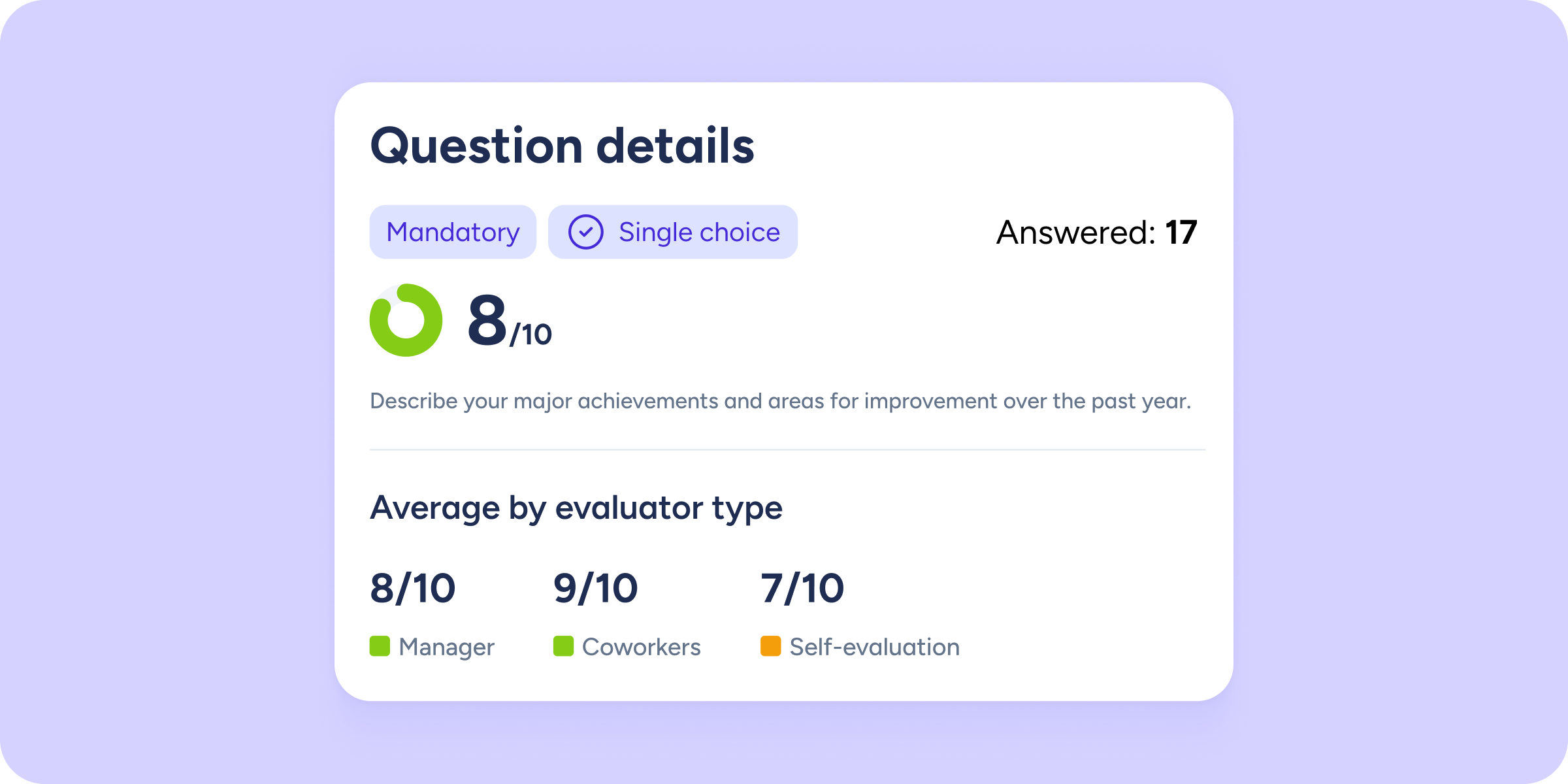Select the Self-evaluation legend label

tap(874, 647)
